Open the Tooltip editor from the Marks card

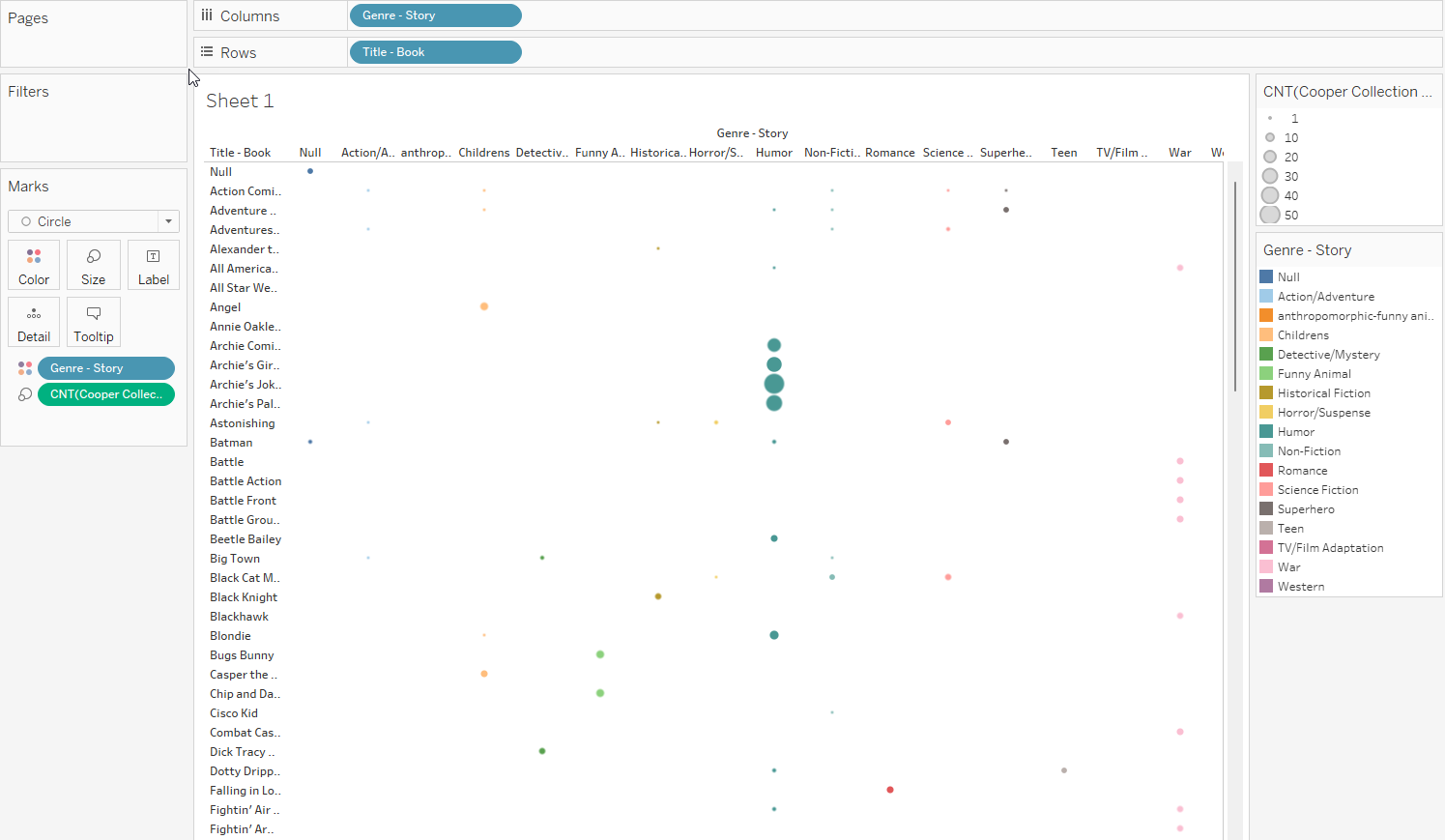click(x=93, y=321)
